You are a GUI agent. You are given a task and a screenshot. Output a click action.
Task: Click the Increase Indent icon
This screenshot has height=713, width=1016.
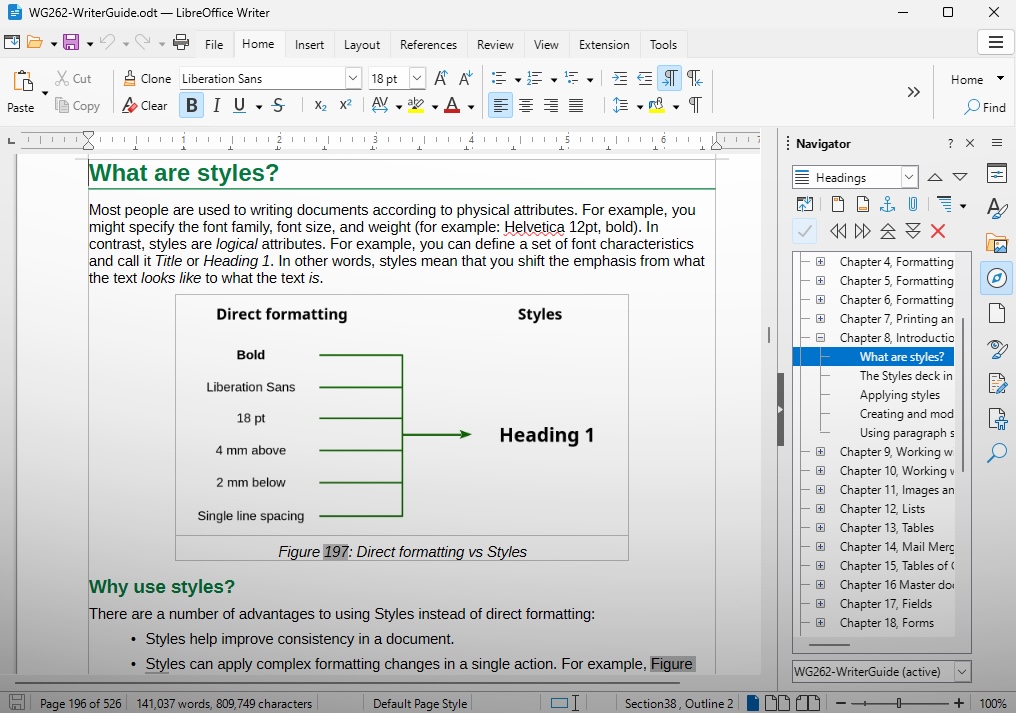click(619, 78)
